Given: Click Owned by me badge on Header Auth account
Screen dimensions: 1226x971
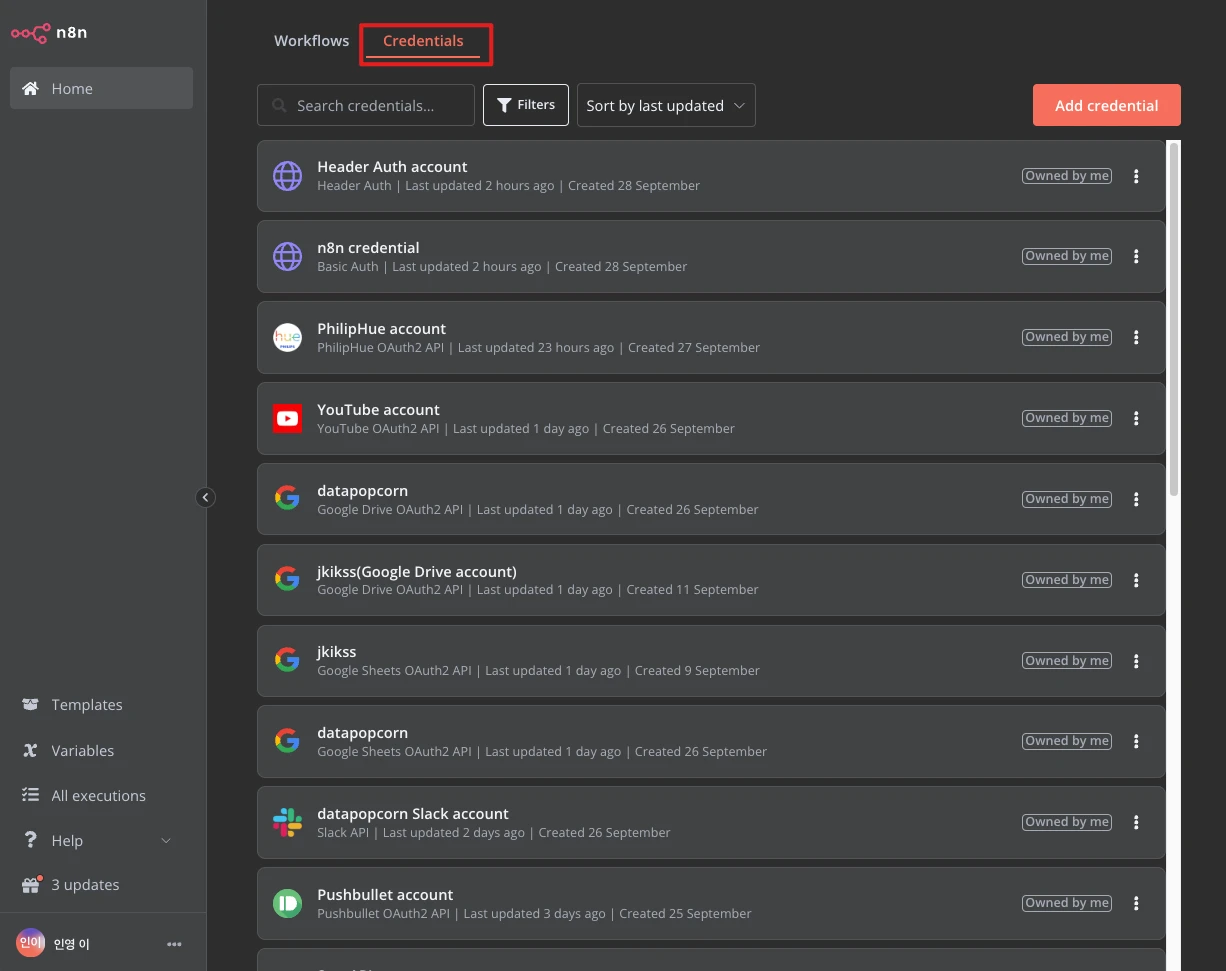Looking at the screenshot, I should coord(1067,176).
